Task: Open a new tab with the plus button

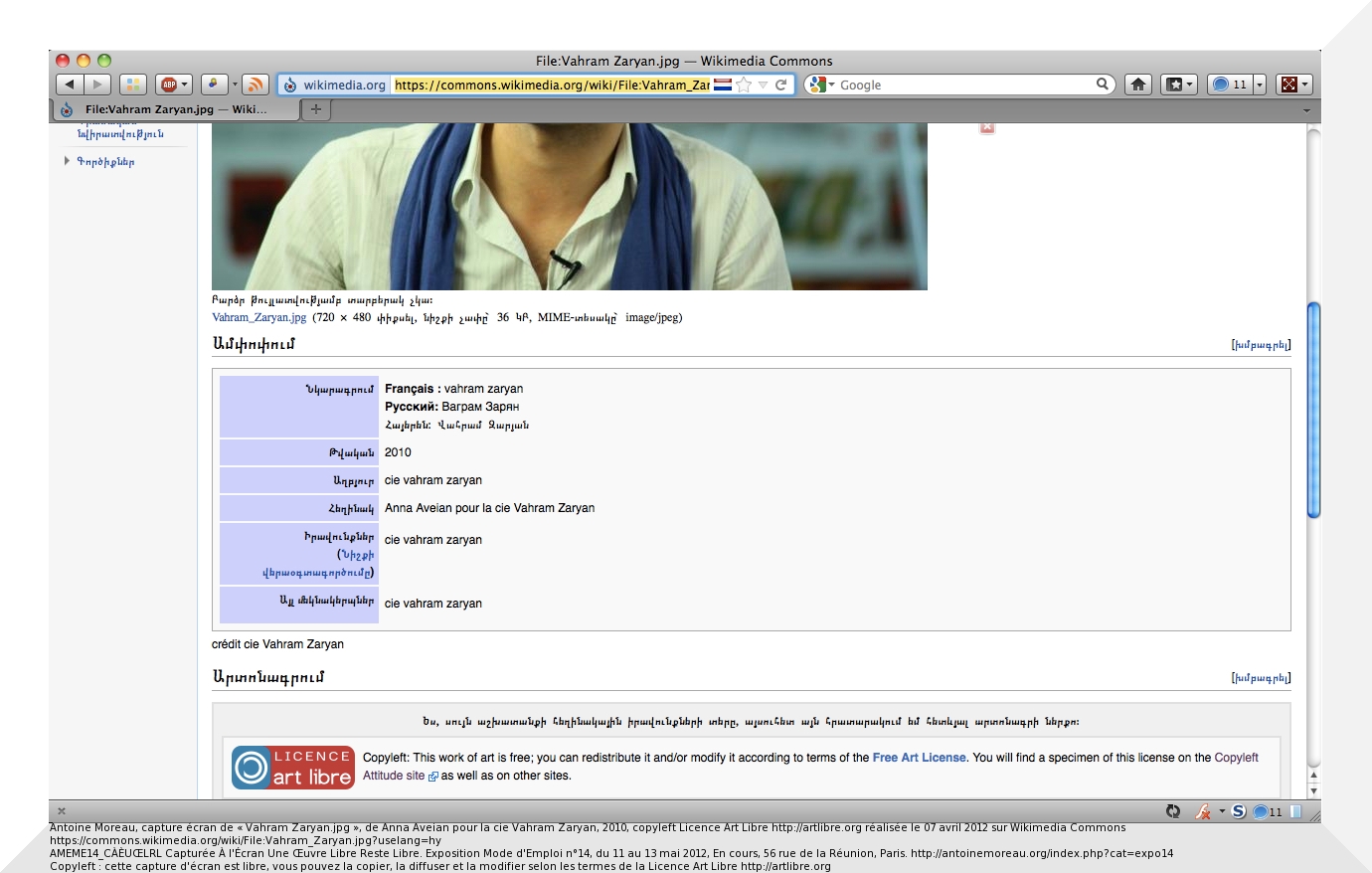Action: click(x=316, y=109)
